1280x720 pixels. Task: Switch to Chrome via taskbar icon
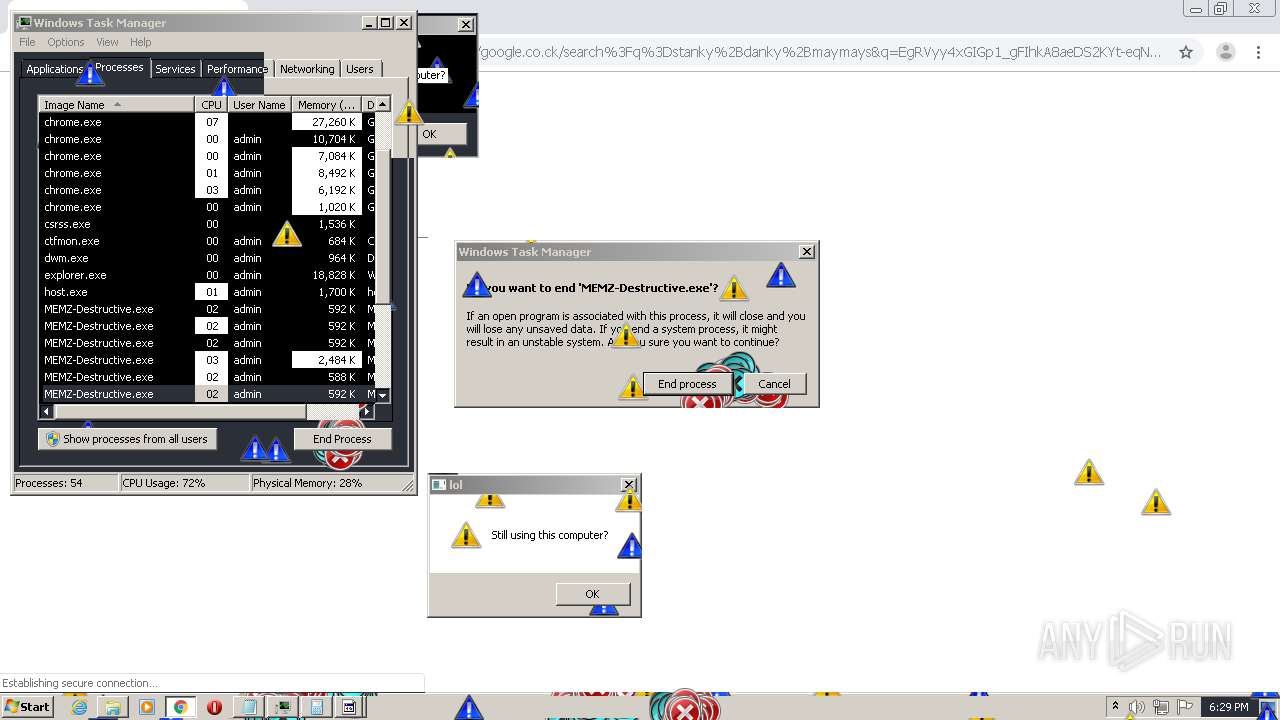(x=181, y=707)
